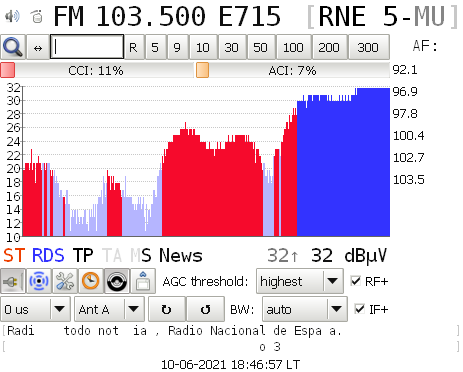The image size is (463, 372).
Task: Focus the frequency entry field
Action: tap(87, 47)
